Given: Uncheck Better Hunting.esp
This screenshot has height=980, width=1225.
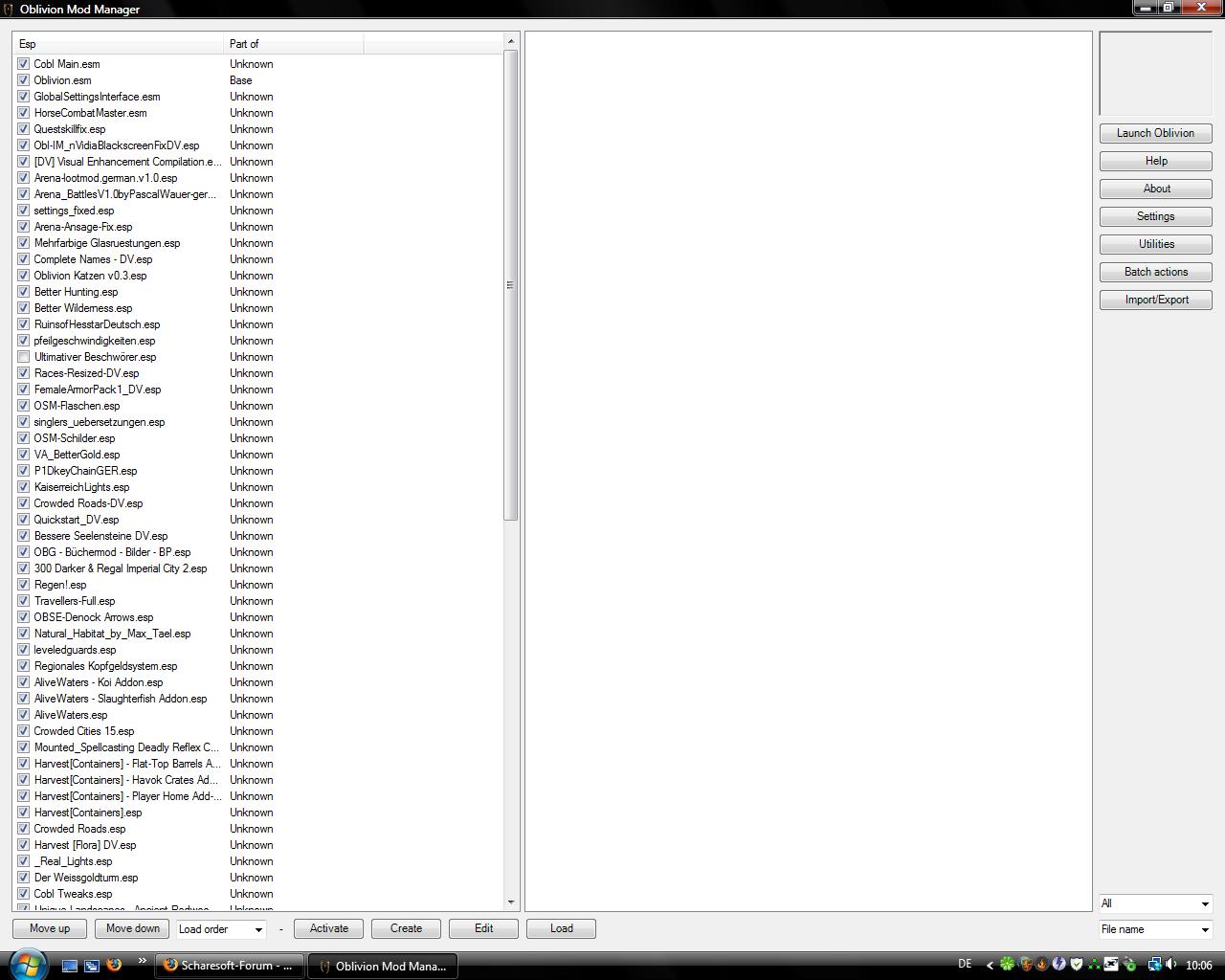Looking at the screenshot, I should [x=24, y=292].
